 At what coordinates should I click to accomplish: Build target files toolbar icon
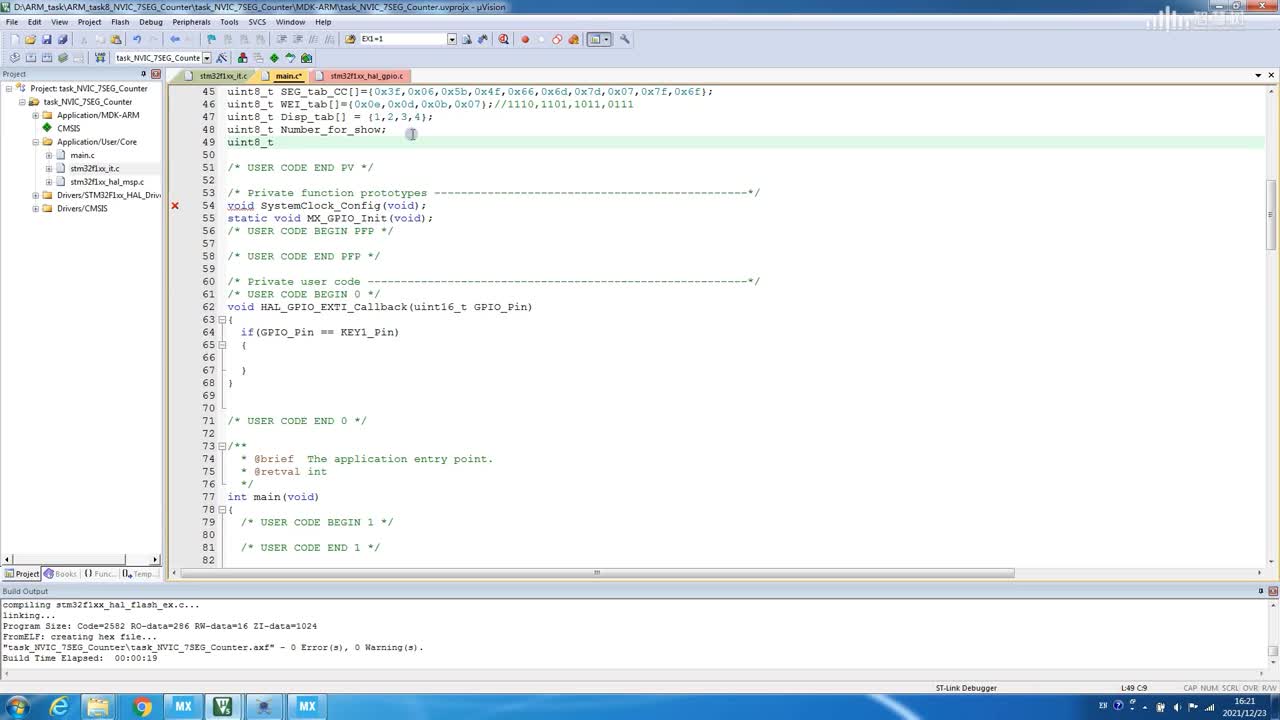pos(30,58)
